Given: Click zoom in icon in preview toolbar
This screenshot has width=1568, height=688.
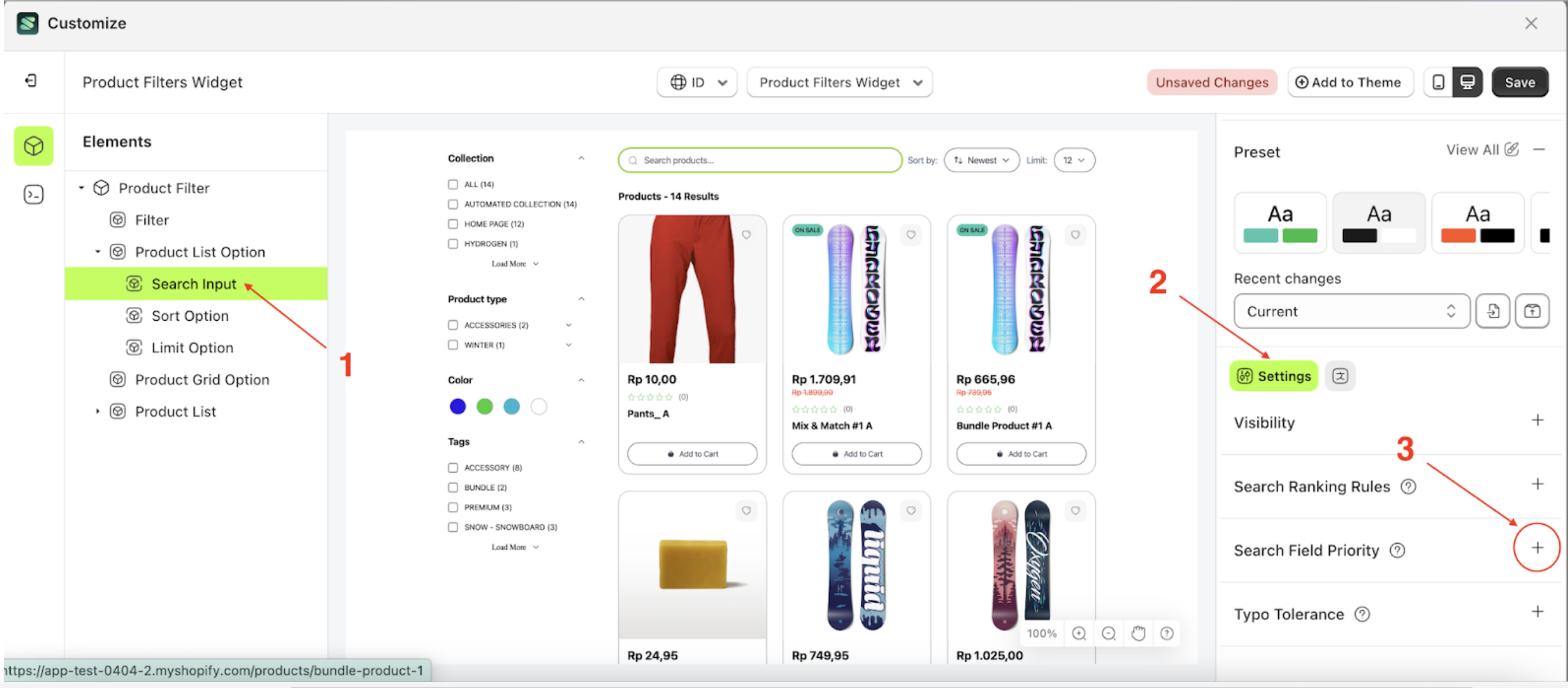Looking at the screenshot, I should (x=1078, y=633).
